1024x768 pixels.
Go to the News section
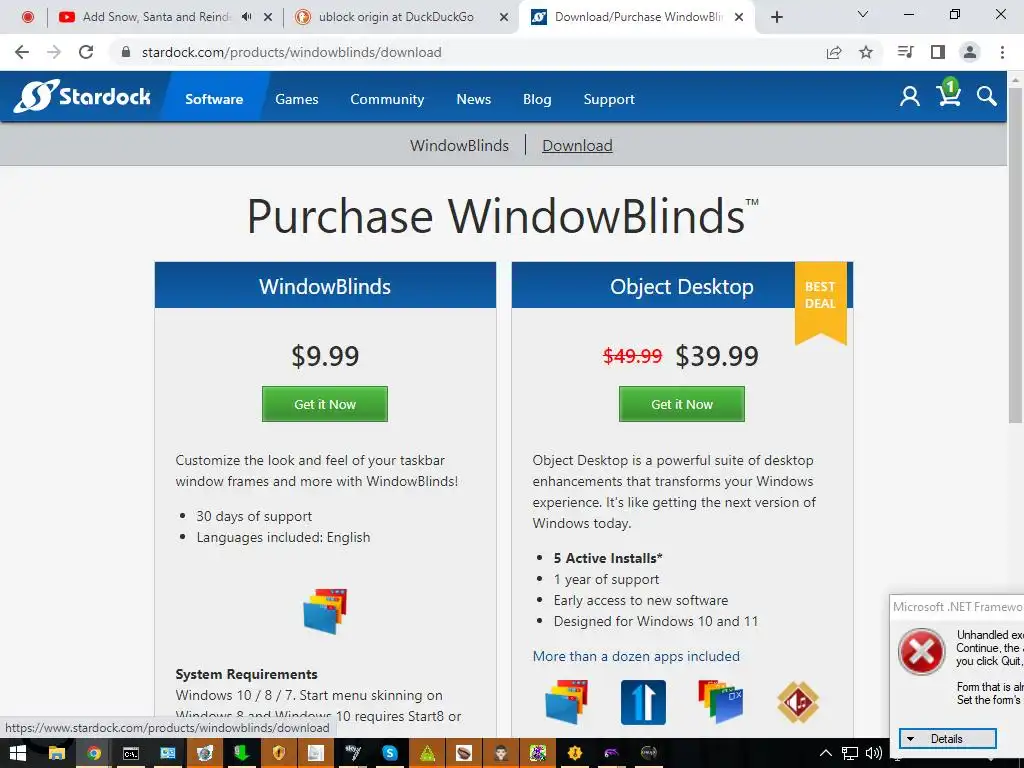click(473, 99)
